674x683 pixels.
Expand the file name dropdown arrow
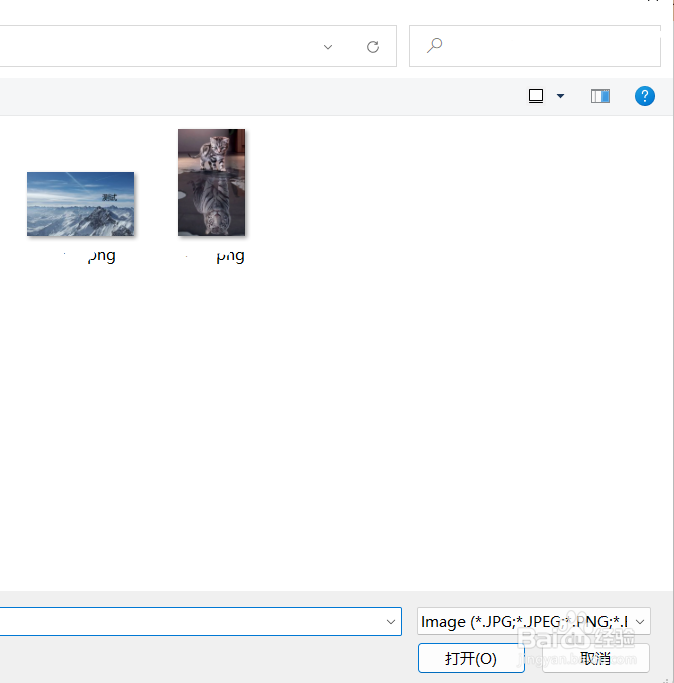(391, 622)
